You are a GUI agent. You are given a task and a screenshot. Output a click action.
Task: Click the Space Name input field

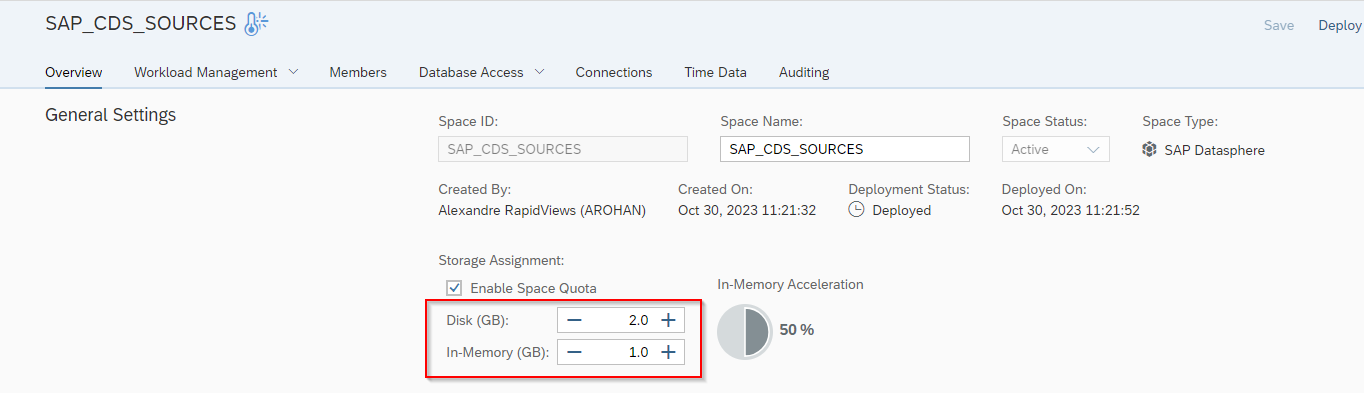(x=845, y=149)
